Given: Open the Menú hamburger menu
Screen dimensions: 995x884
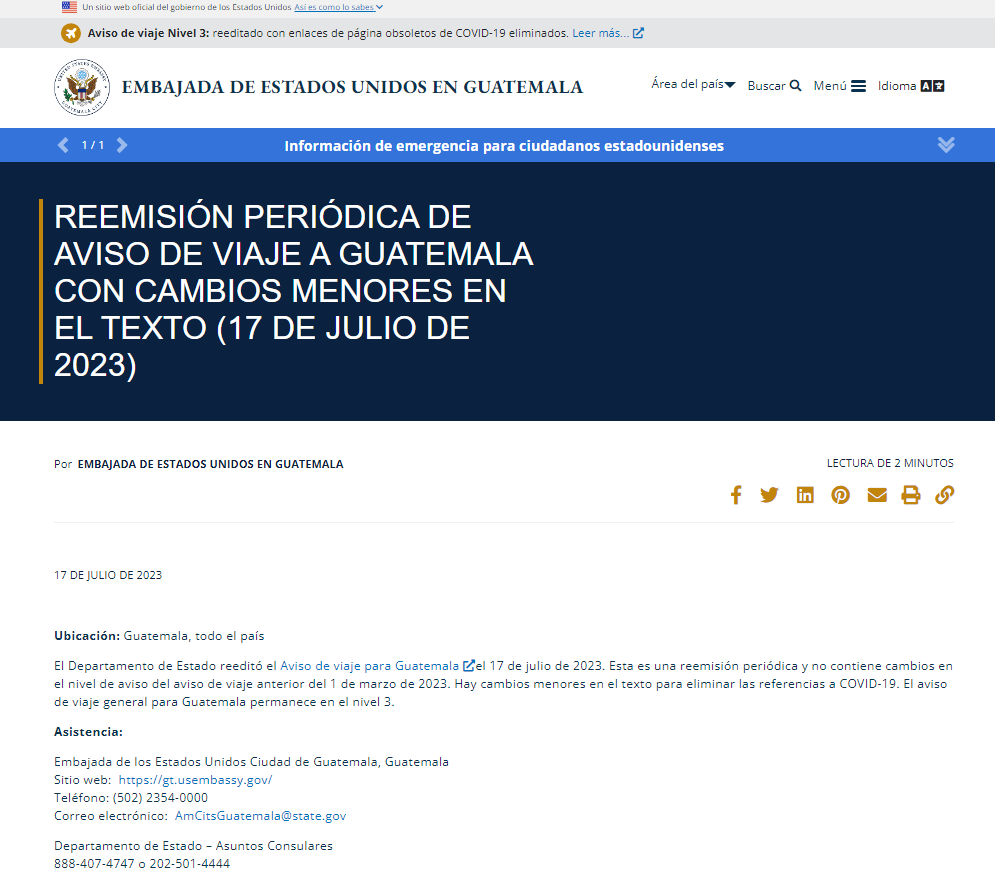Looking at the screenshot, I should (x=837, y=85).
